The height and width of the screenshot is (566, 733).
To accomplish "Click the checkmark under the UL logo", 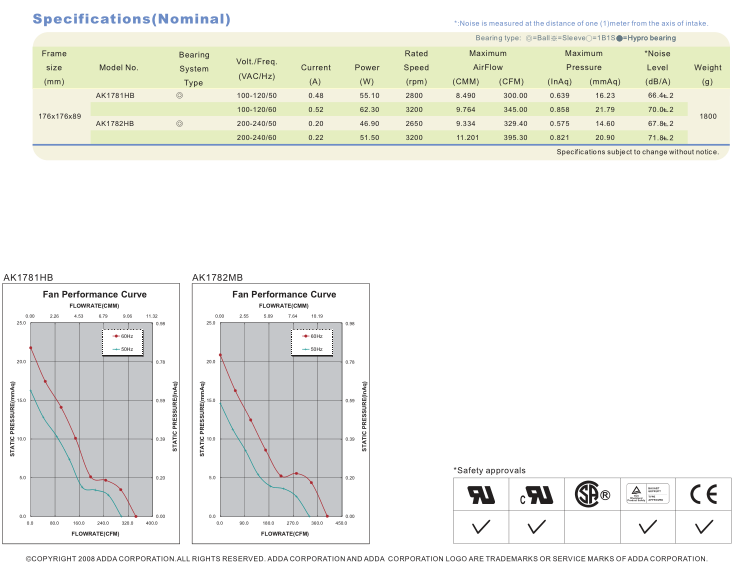I will [481, 527].
